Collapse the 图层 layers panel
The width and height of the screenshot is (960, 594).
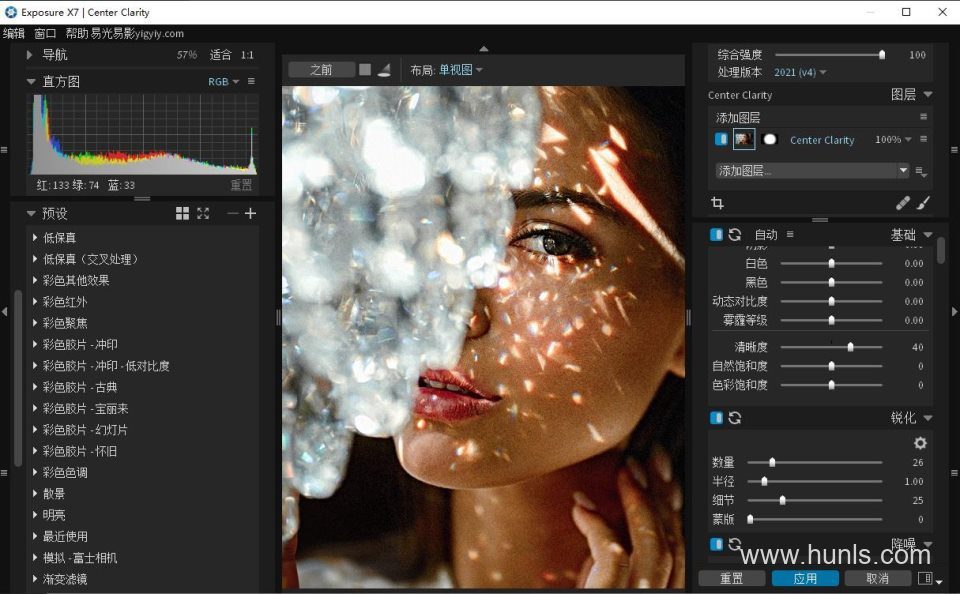pos(928,94)
